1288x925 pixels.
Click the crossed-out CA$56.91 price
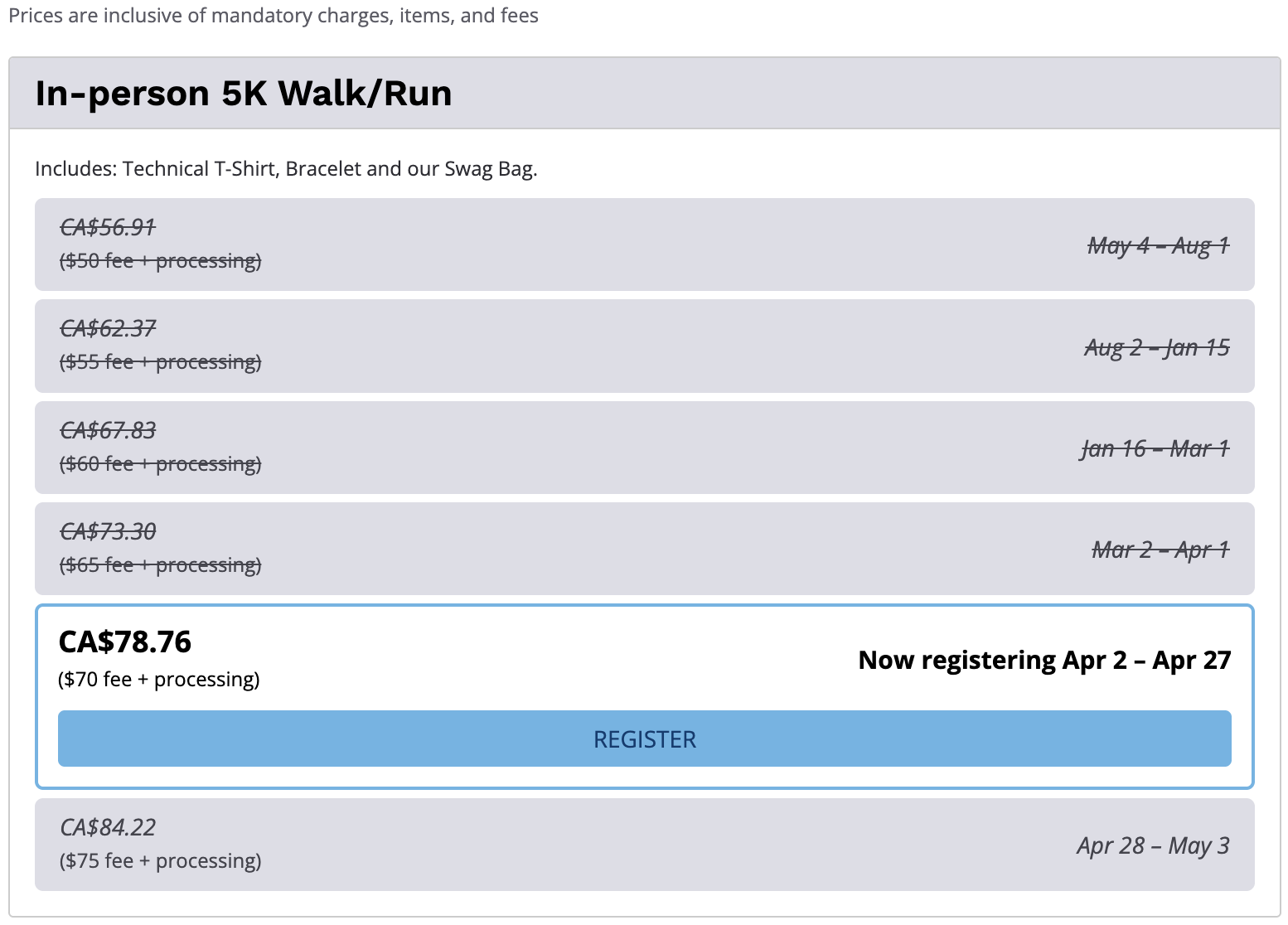tap(108, 227)
